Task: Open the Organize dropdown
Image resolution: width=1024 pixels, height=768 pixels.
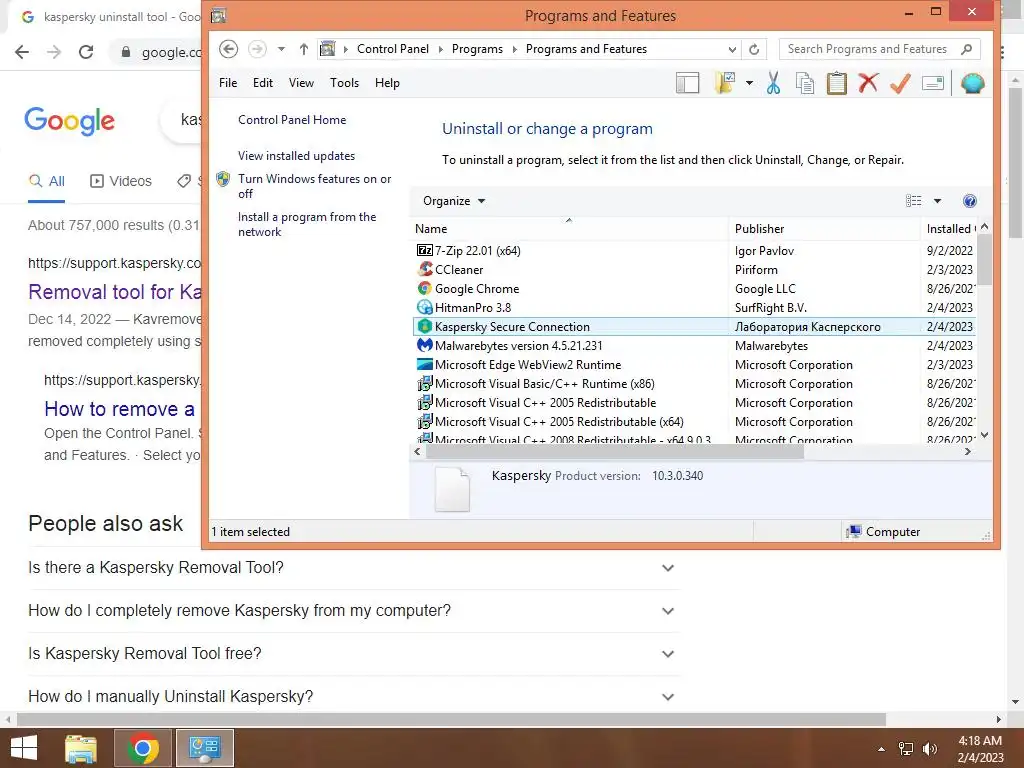Action: [x=454, y=201]
